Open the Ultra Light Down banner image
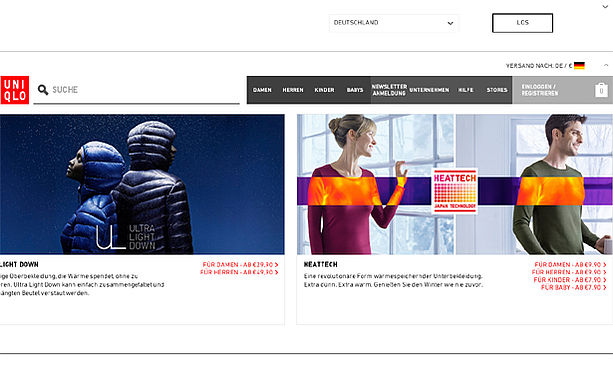 pos(142,185)
